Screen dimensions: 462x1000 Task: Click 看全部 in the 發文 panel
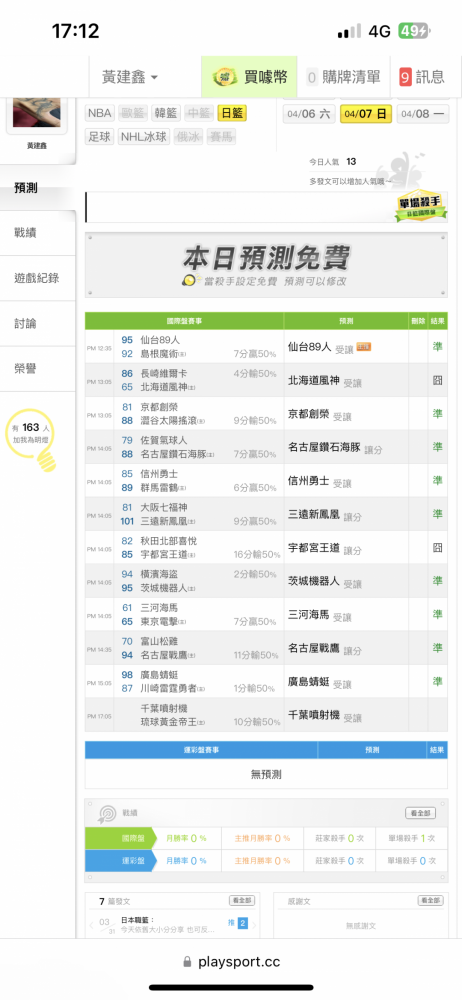coord(242,901)
